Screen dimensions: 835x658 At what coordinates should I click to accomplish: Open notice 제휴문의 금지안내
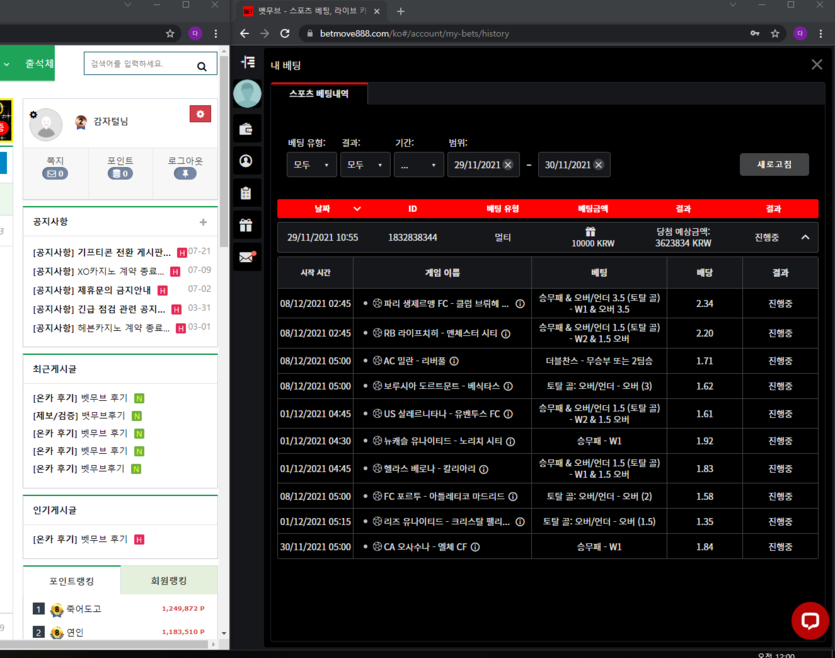[x=92, y=290]
